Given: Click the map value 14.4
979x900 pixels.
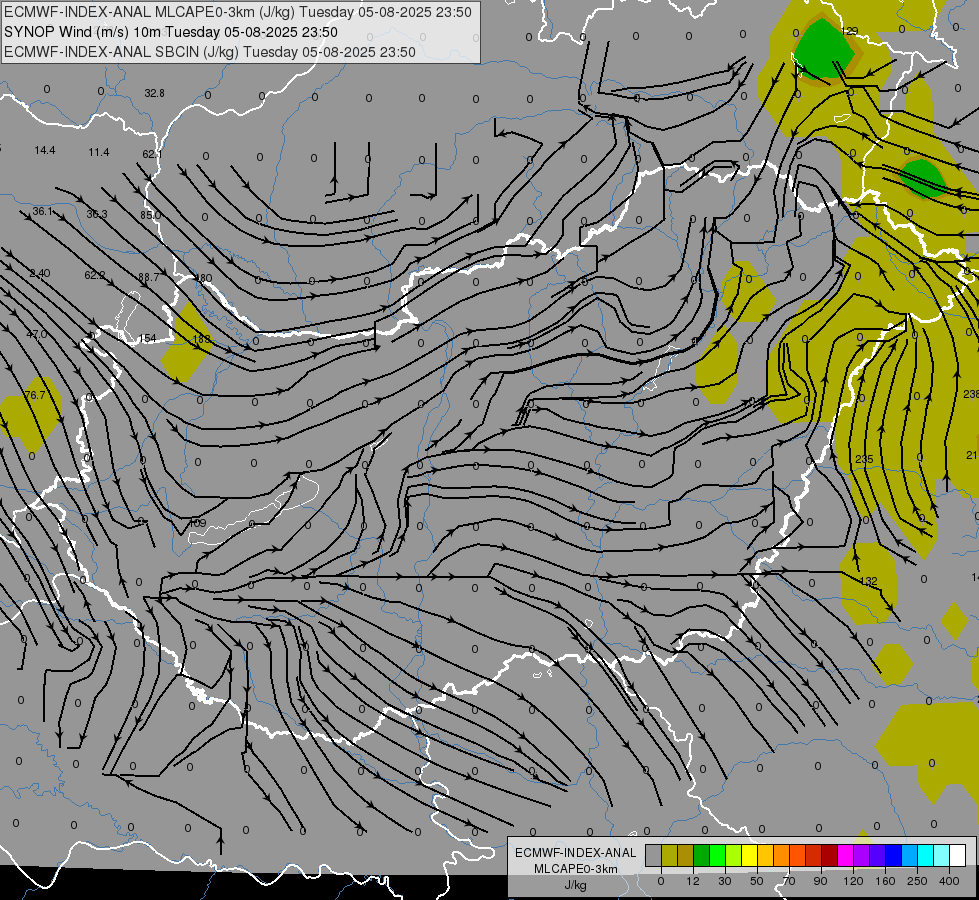Looking at the screenshot, I should [45, 151].
